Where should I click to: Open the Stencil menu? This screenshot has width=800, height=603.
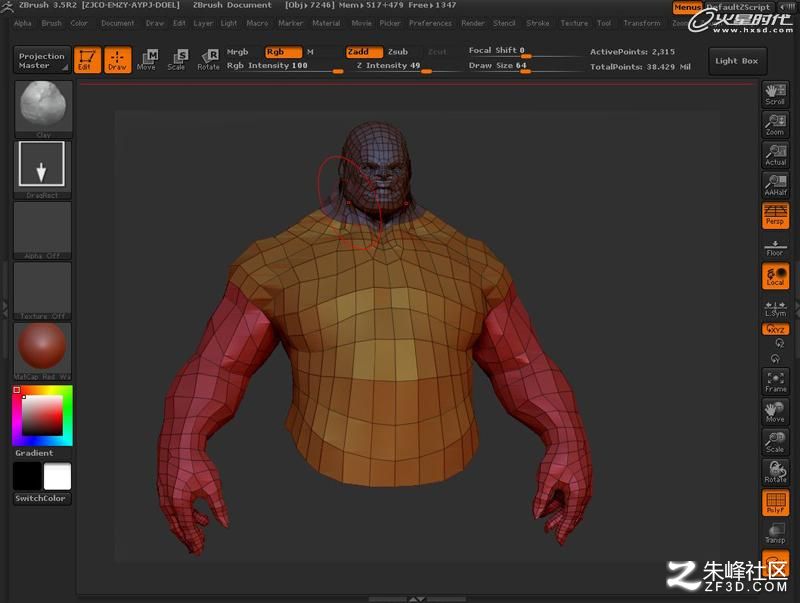(x=504, y=23)
